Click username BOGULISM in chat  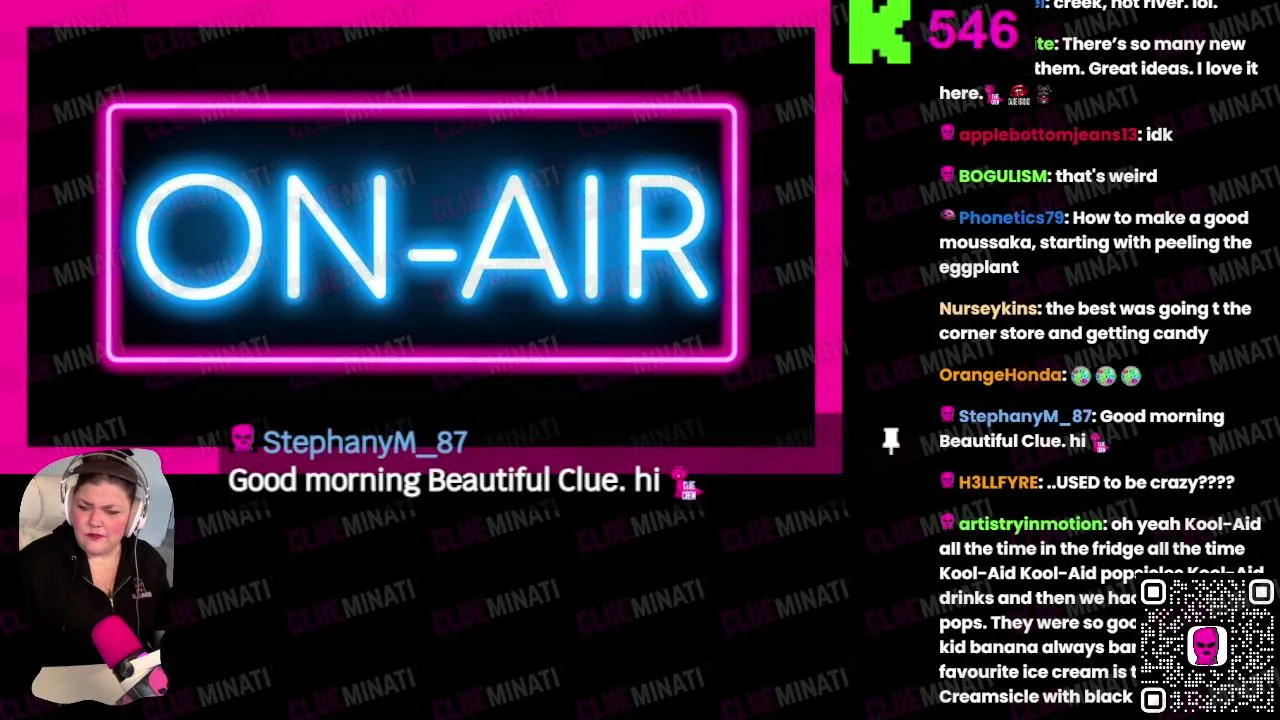point(1002,176)
